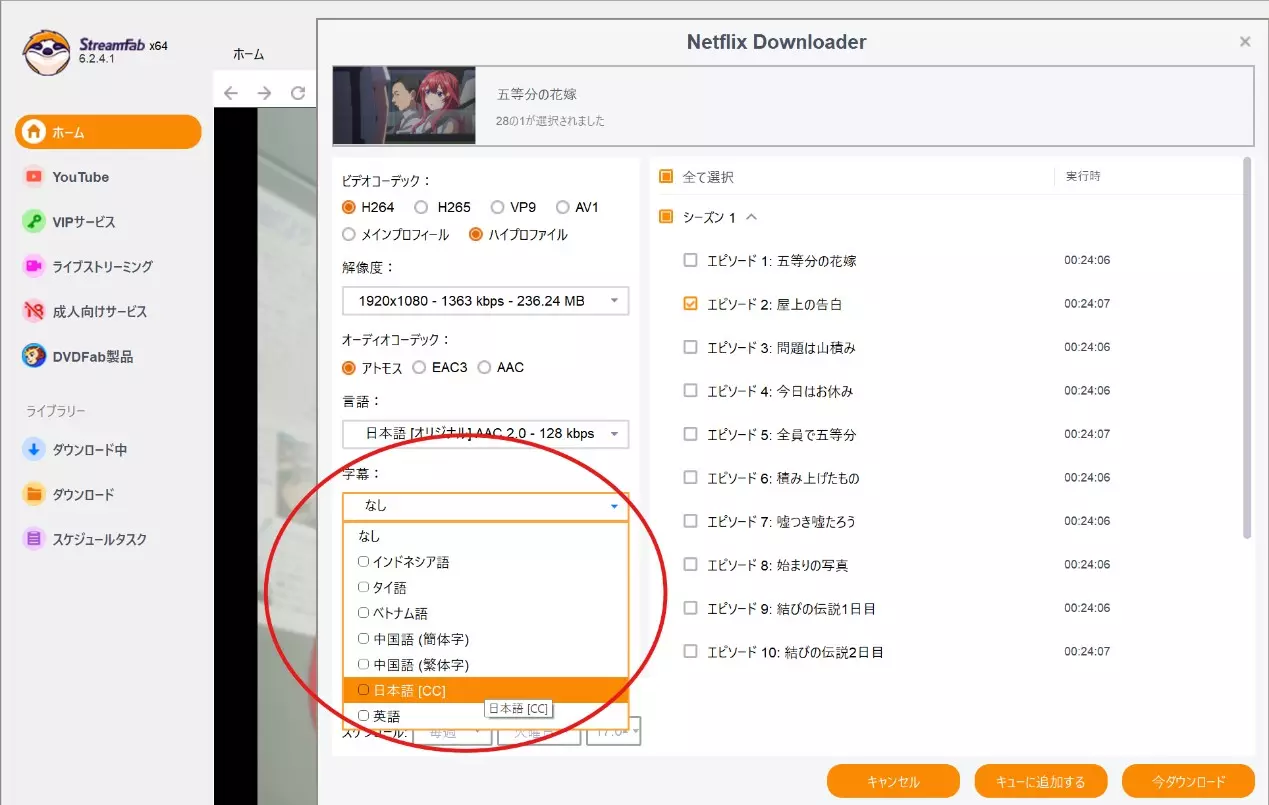Check エピソード 1: 五等分の花嫁
The height and width of the screenshot is (805, 1269).
coord(690,260)
